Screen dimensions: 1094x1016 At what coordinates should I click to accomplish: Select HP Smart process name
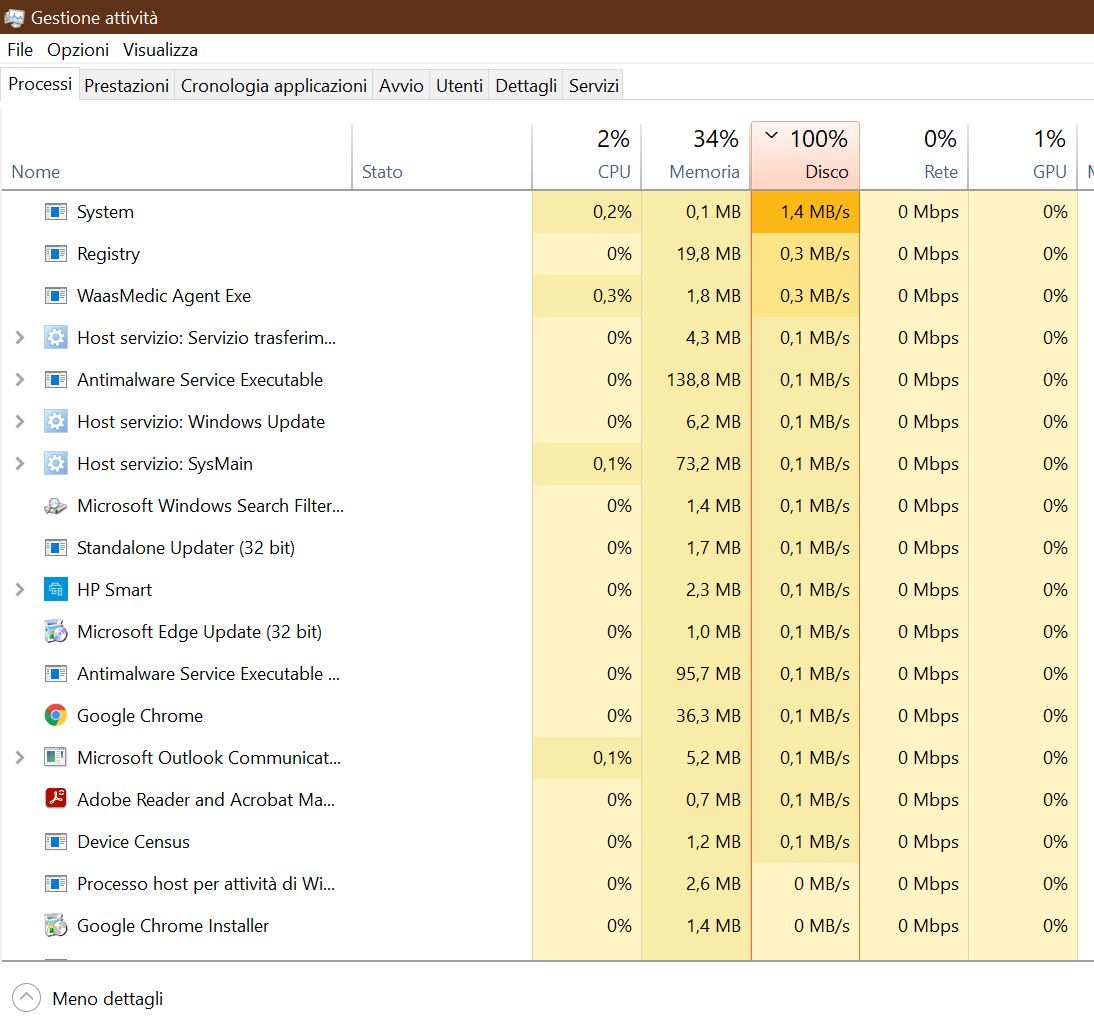point(114,590)
